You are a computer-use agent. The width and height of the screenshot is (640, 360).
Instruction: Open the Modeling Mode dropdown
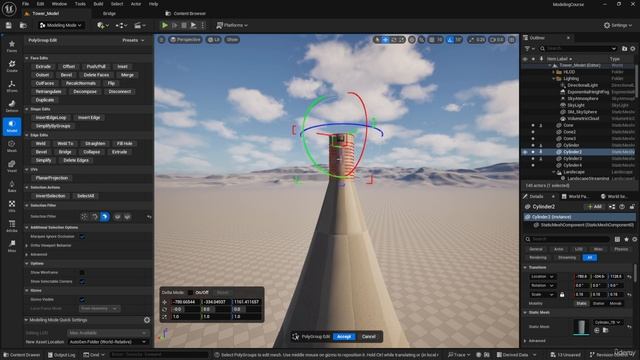[x=61, y=25]
